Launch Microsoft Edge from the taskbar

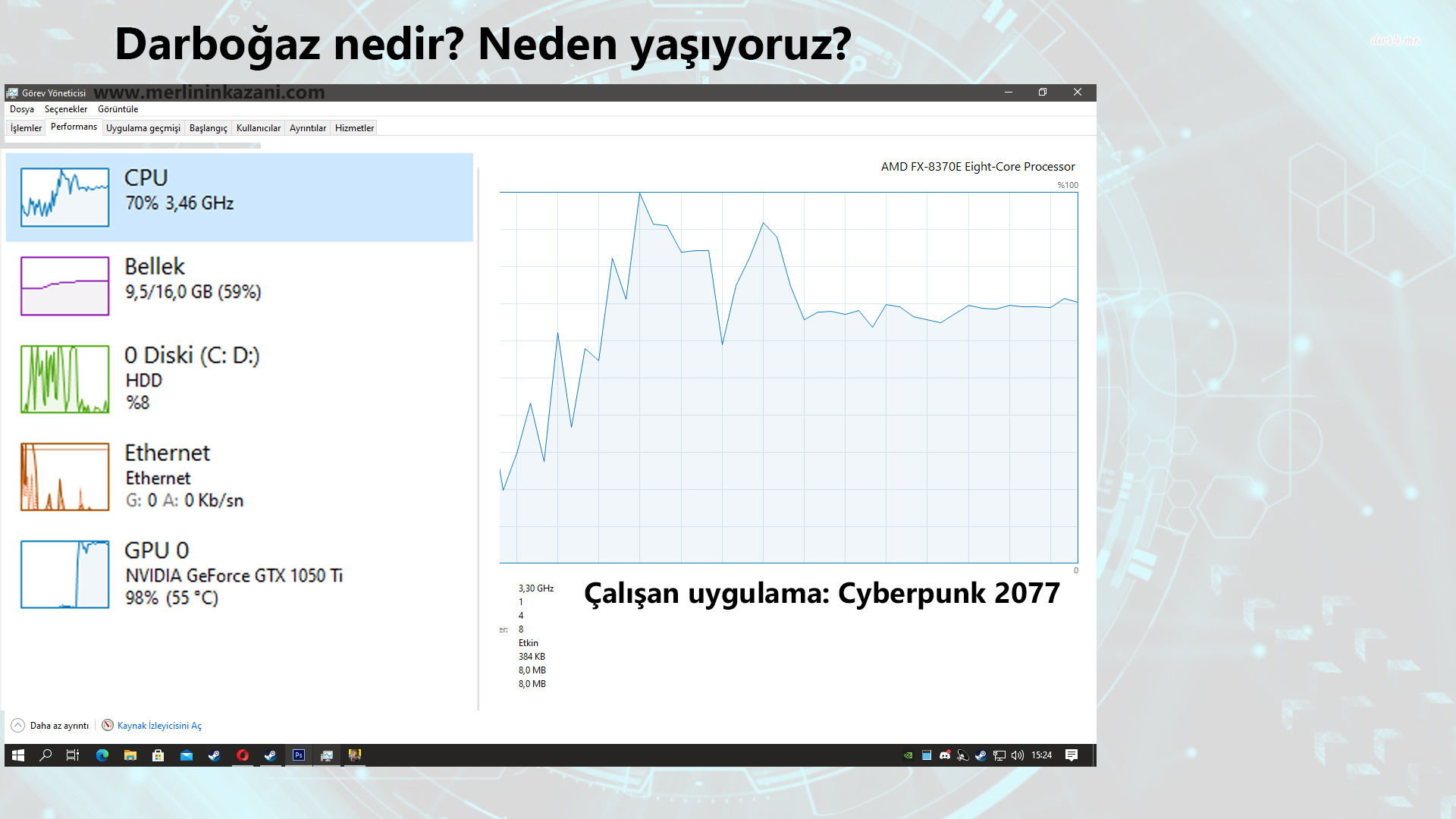(x=102, y=755)
